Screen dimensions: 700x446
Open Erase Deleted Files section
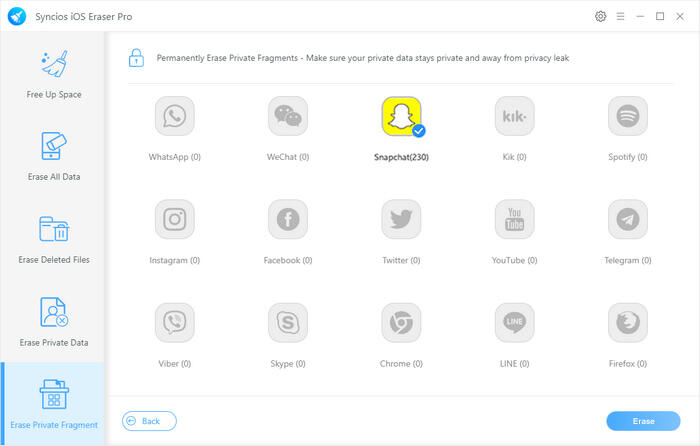[x=52, y=238]
